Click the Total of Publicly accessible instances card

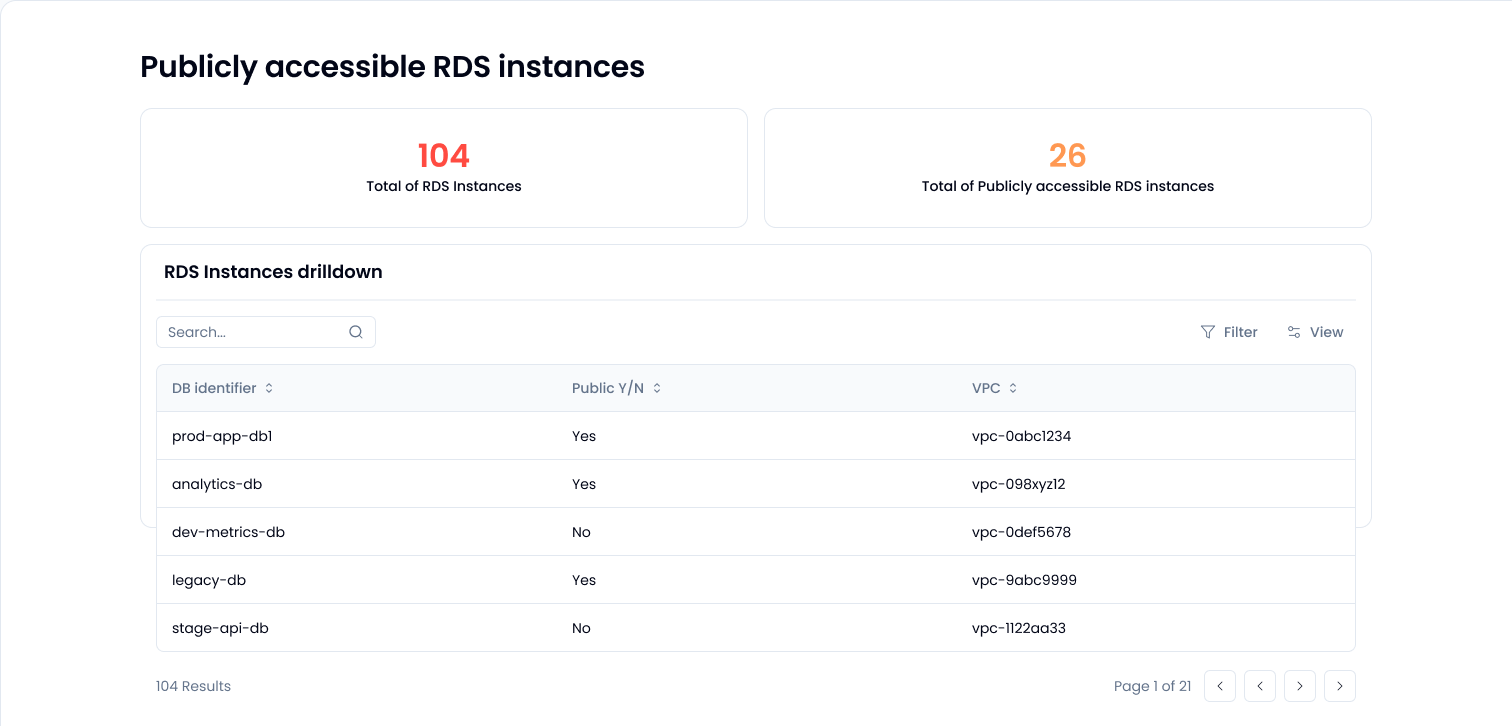[x=1067, y=168]
